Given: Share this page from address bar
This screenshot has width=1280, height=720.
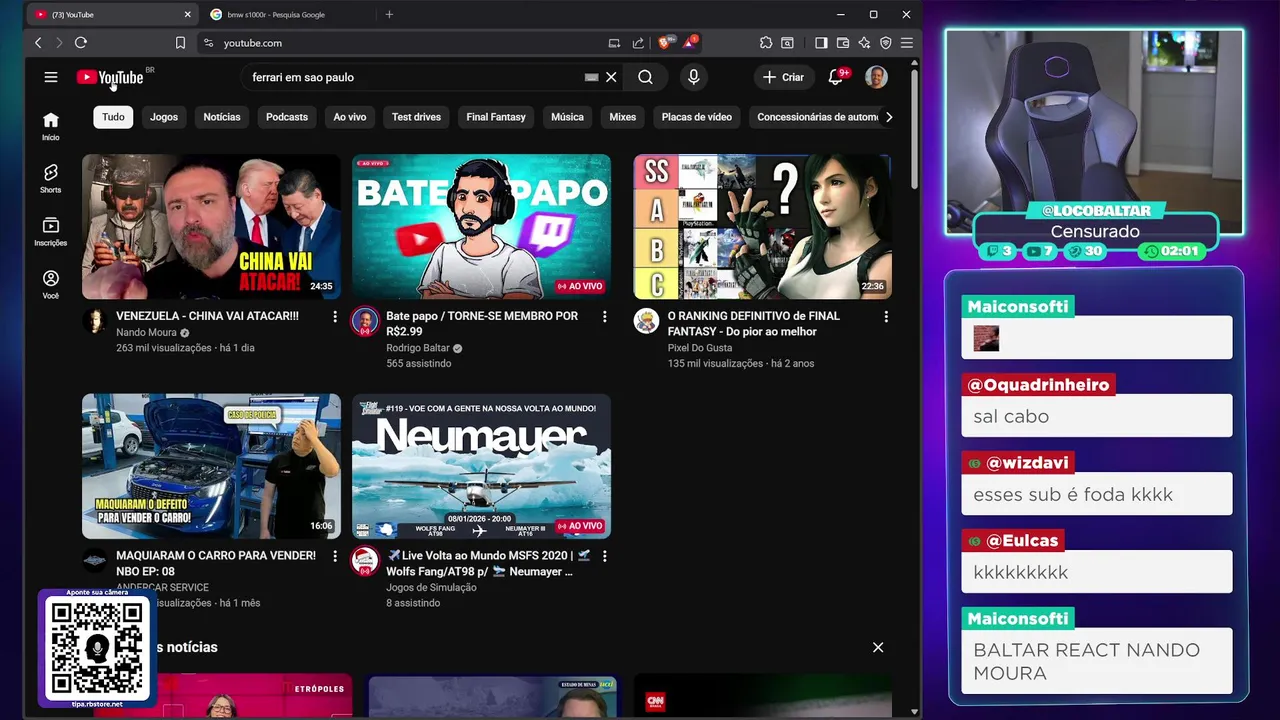Looking at the screenshot, I should (638, 43).
